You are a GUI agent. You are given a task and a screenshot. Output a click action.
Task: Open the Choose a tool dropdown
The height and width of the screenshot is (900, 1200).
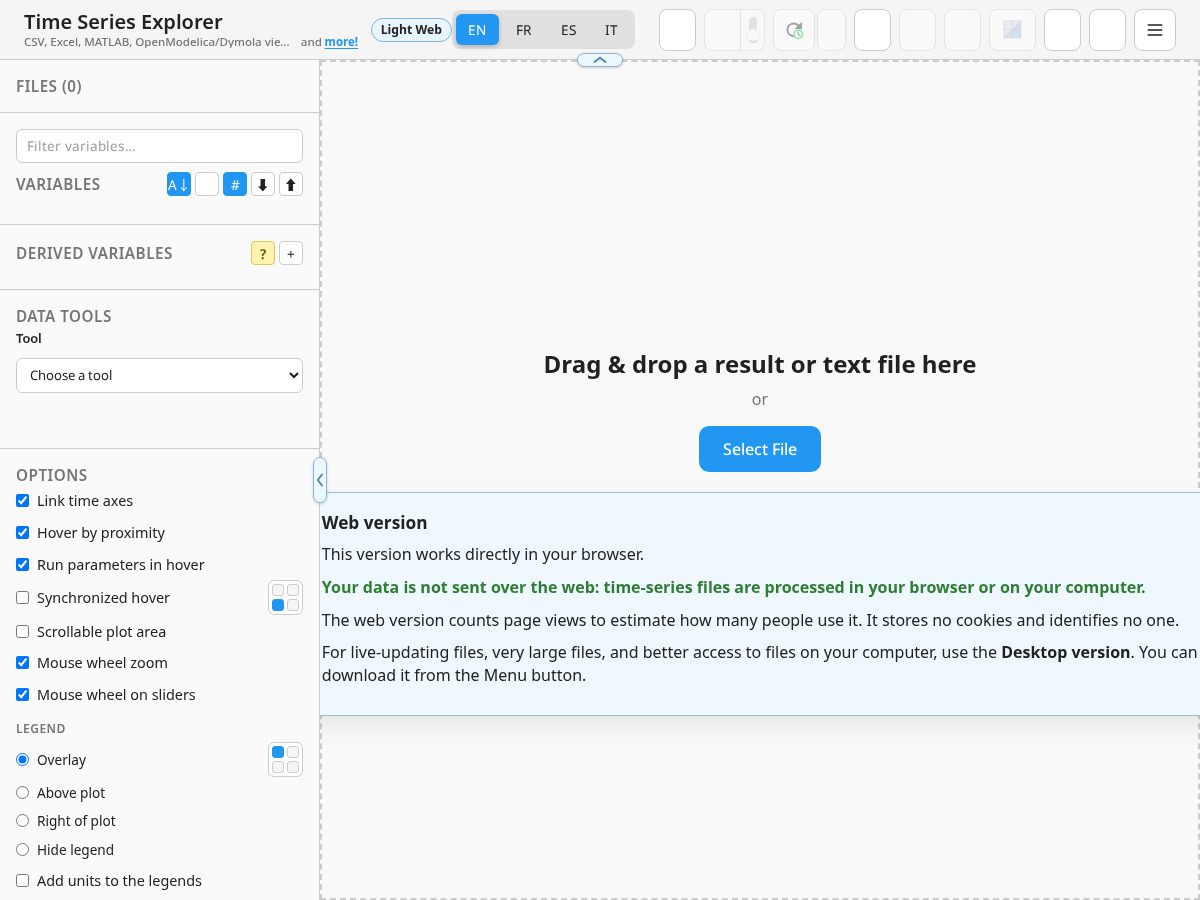tap(159, 376)
